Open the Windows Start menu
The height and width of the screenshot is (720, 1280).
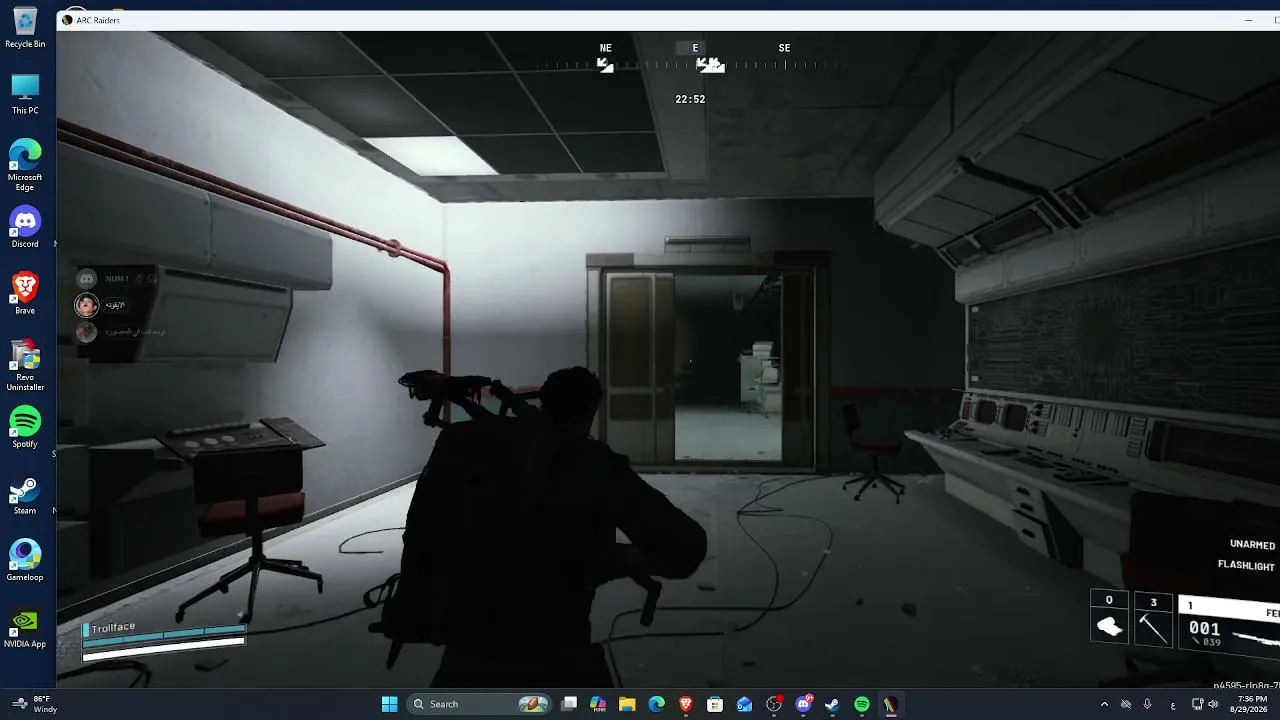tap(389, 704)
